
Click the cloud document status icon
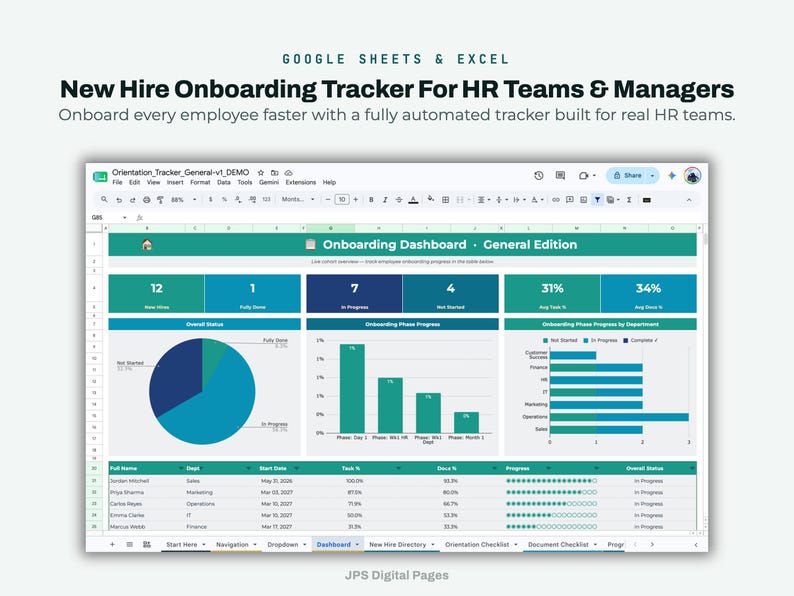coord(289,173)
